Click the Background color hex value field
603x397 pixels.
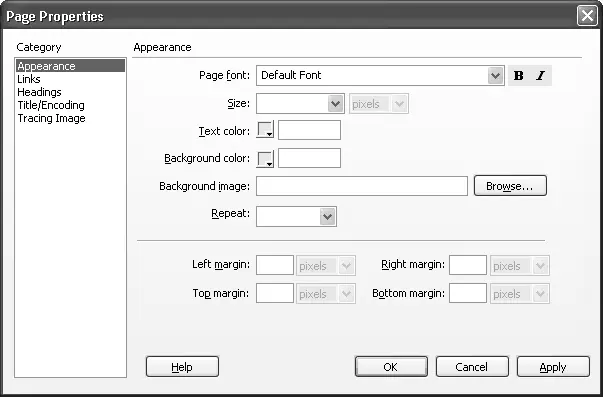coord(309,158)
